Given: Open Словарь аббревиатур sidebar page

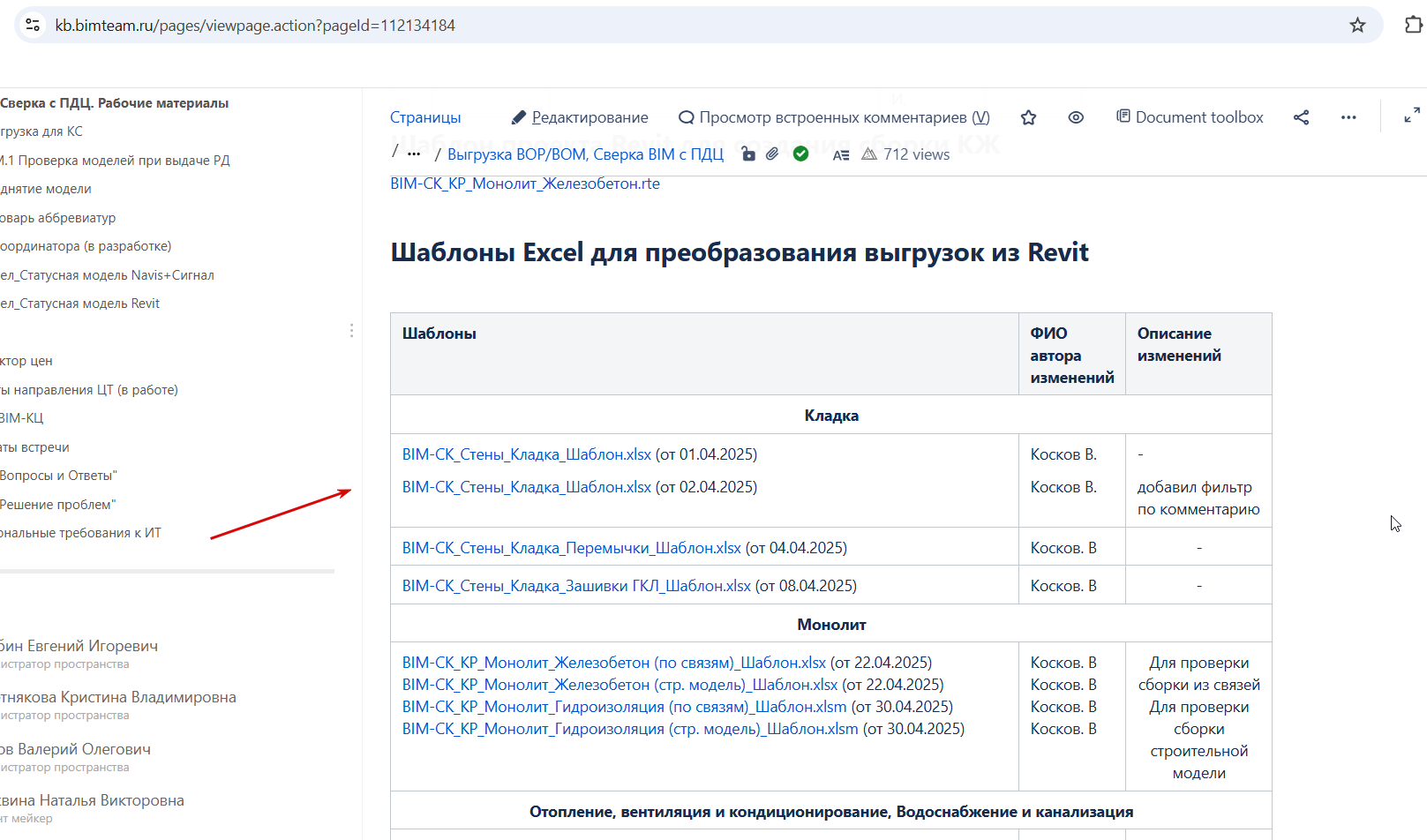Looking at the screenshot, I should click(57, 218).
